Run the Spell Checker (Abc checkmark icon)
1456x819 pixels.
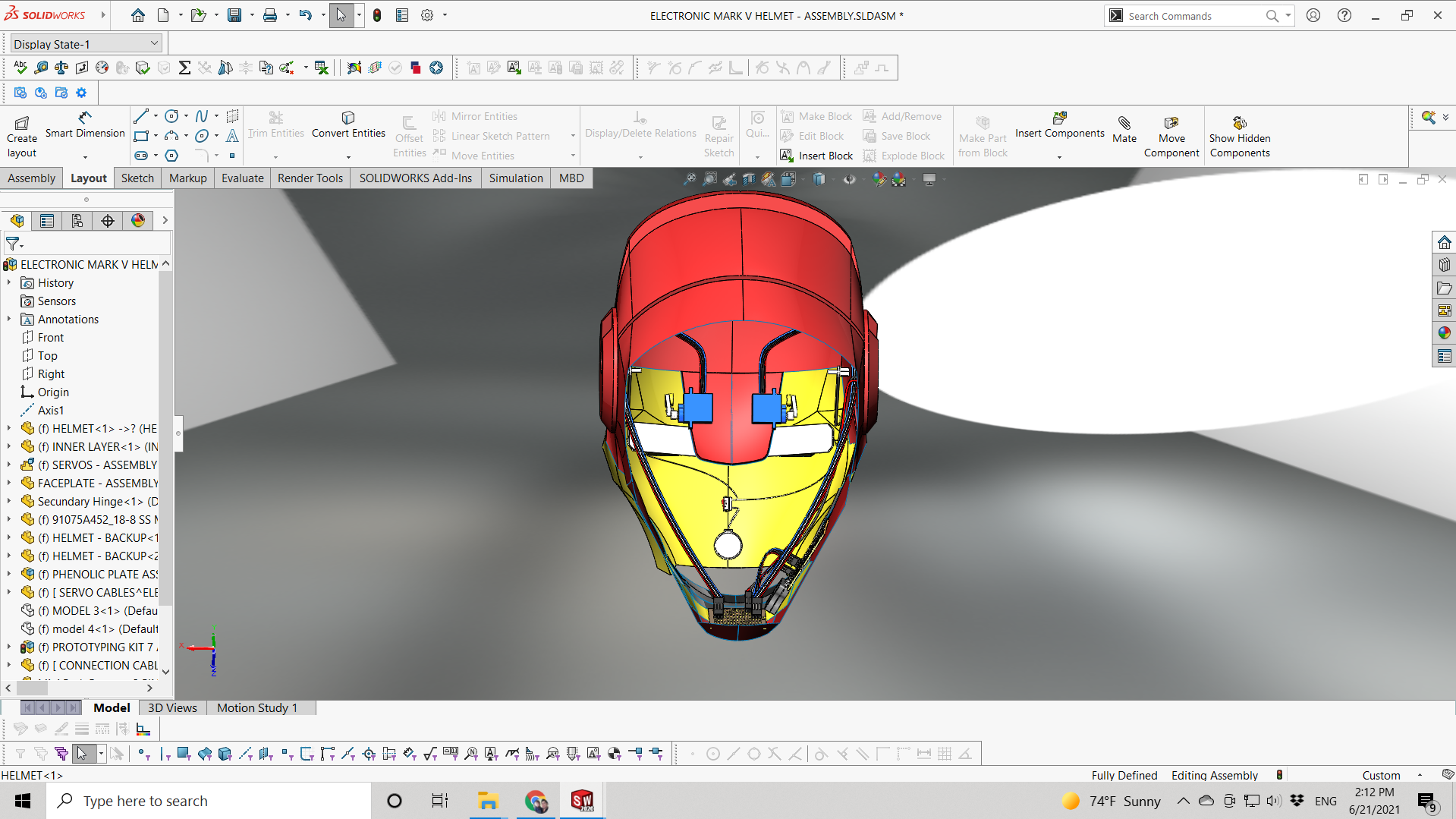click(20, 68)
